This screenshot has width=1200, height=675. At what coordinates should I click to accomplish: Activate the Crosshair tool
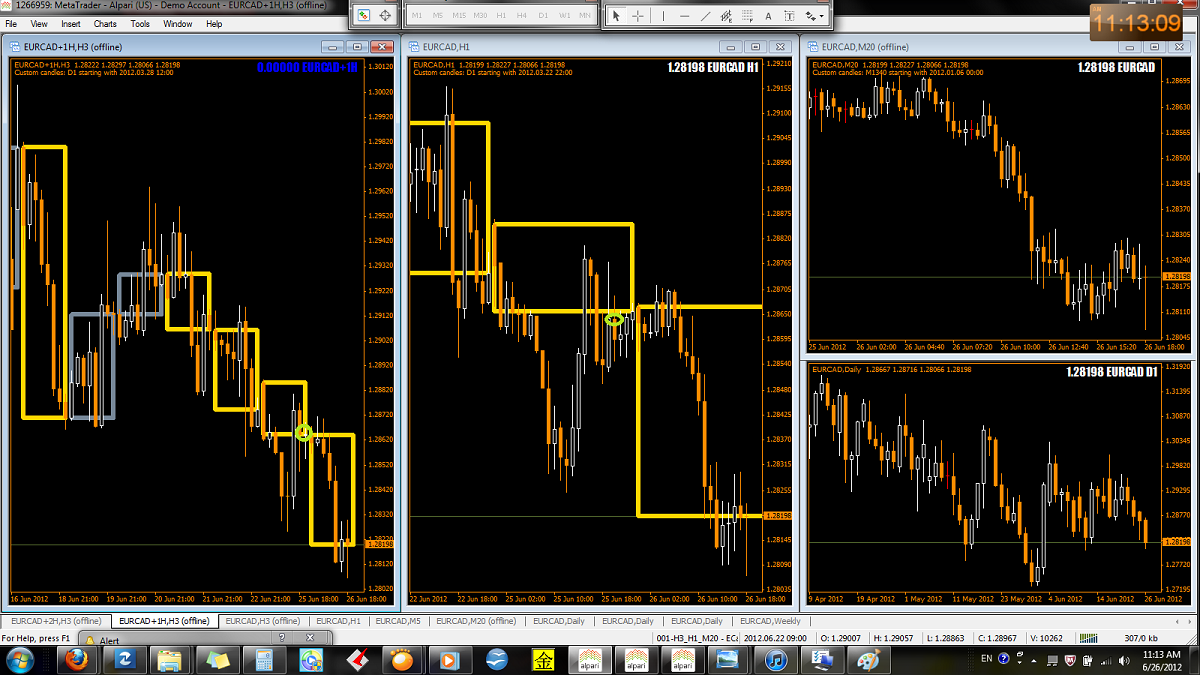tap(638, 16)
